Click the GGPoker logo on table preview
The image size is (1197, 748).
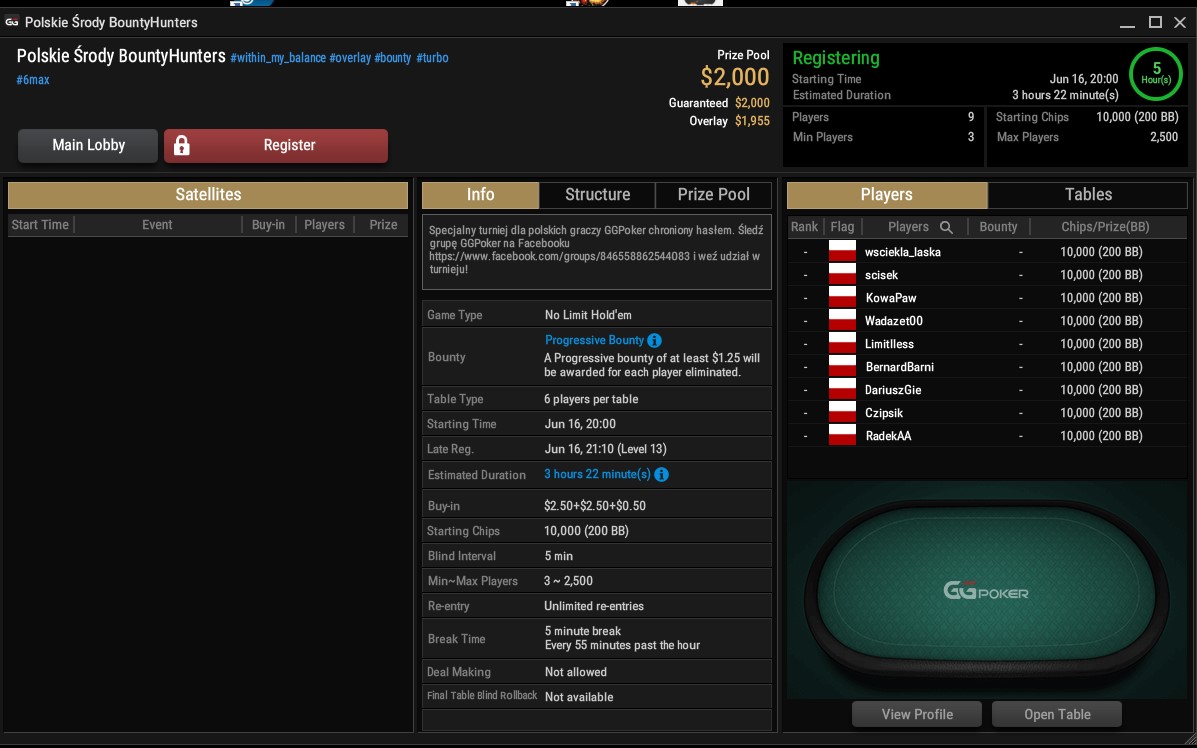click(x=986, y=591)
